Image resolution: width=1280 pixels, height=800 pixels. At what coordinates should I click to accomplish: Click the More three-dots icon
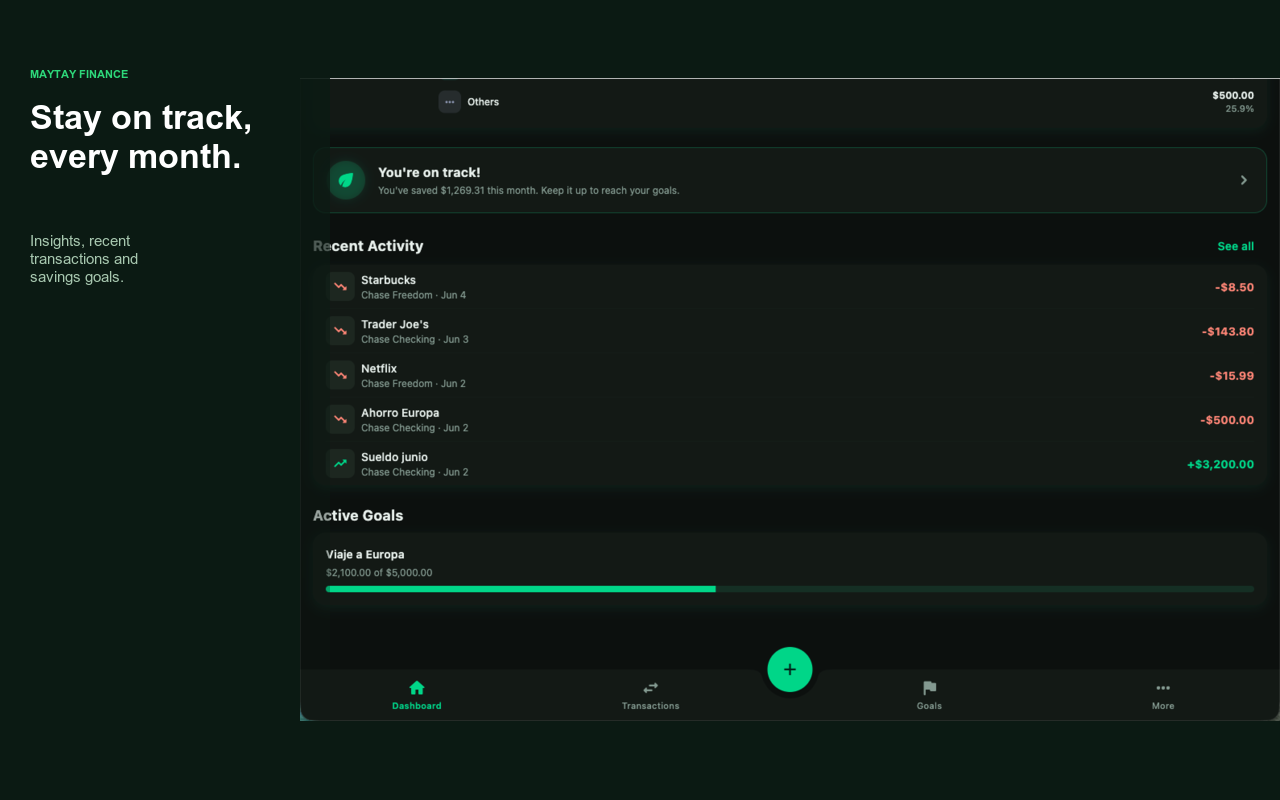[x=1163, y=688]
